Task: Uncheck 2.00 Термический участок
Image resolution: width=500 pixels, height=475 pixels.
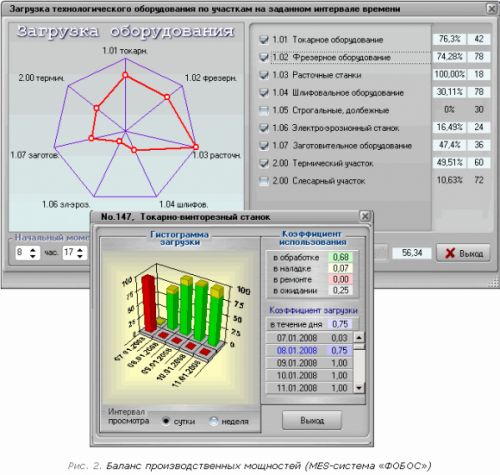Action: pos(264,163)
